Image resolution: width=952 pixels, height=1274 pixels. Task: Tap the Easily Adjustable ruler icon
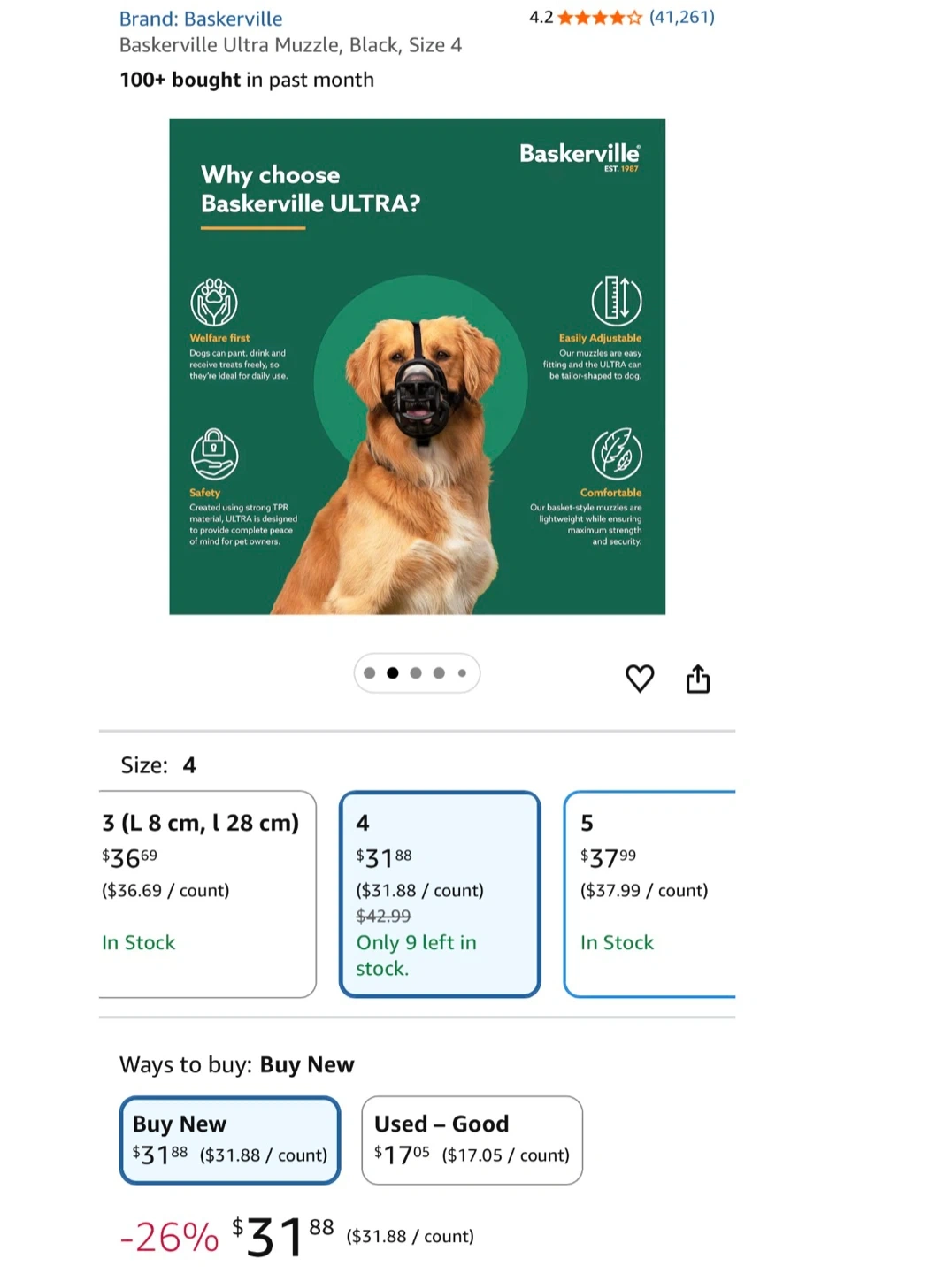617,300
